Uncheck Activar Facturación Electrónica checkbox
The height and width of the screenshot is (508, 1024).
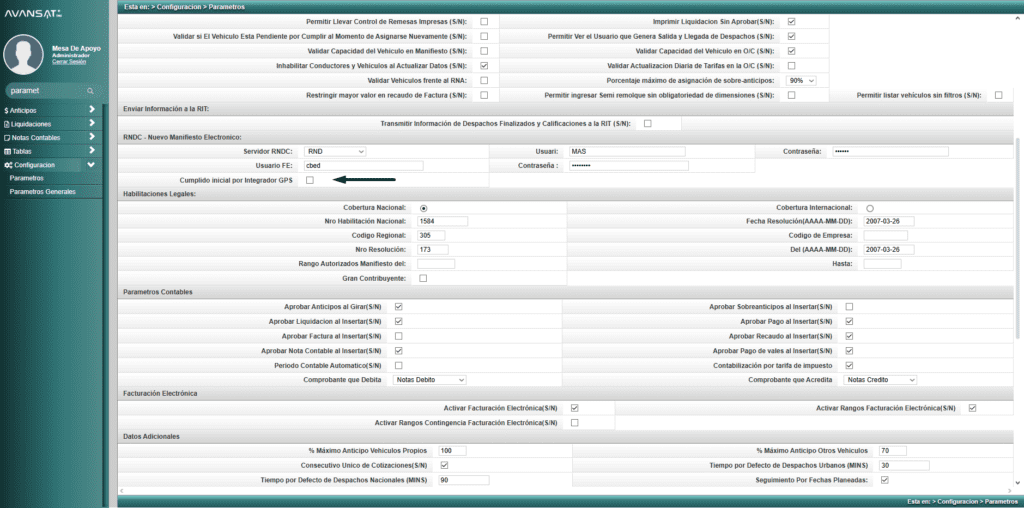[x=575, y=408]
